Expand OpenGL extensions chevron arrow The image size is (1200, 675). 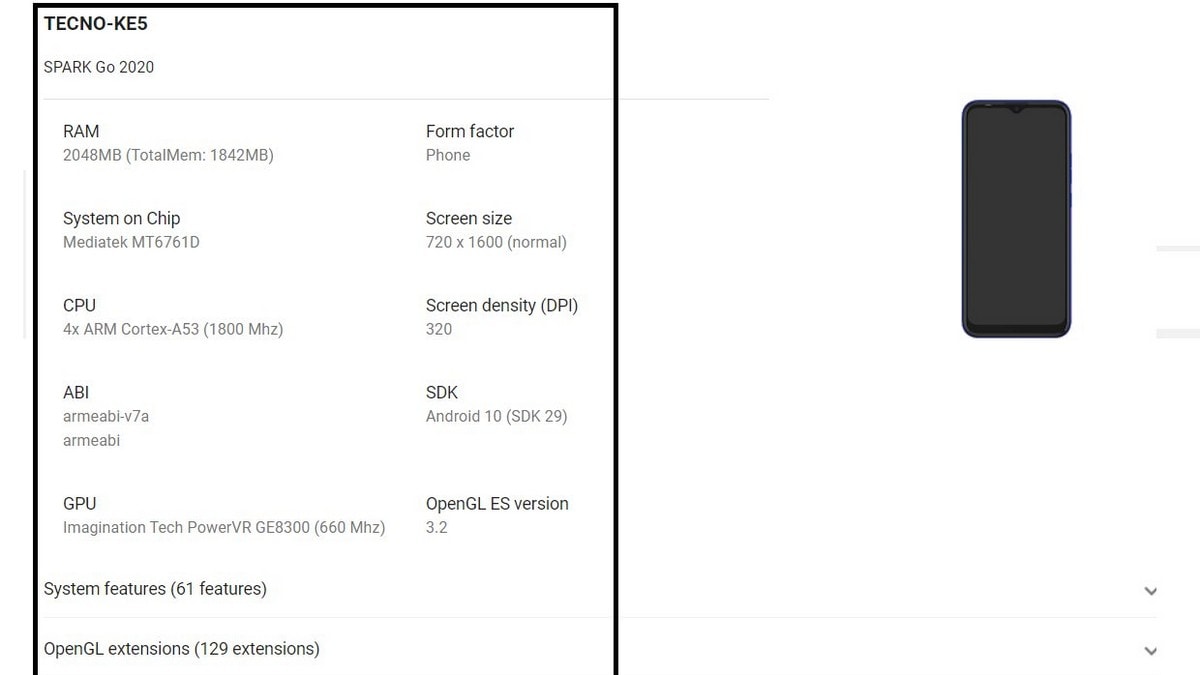[1150, 651]
